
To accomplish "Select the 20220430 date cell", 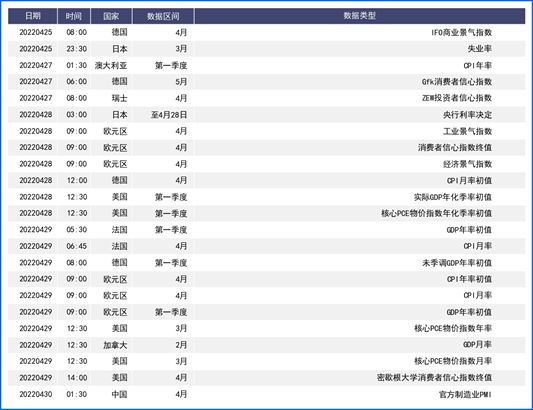I will (x=36, y=394).
